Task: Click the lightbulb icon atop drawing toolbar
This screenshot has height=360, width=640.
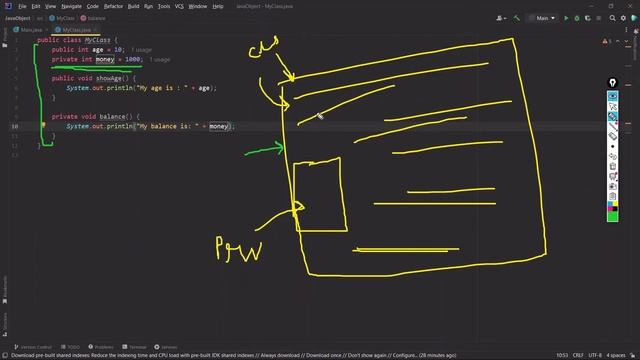Action: (x=613, y=83)
